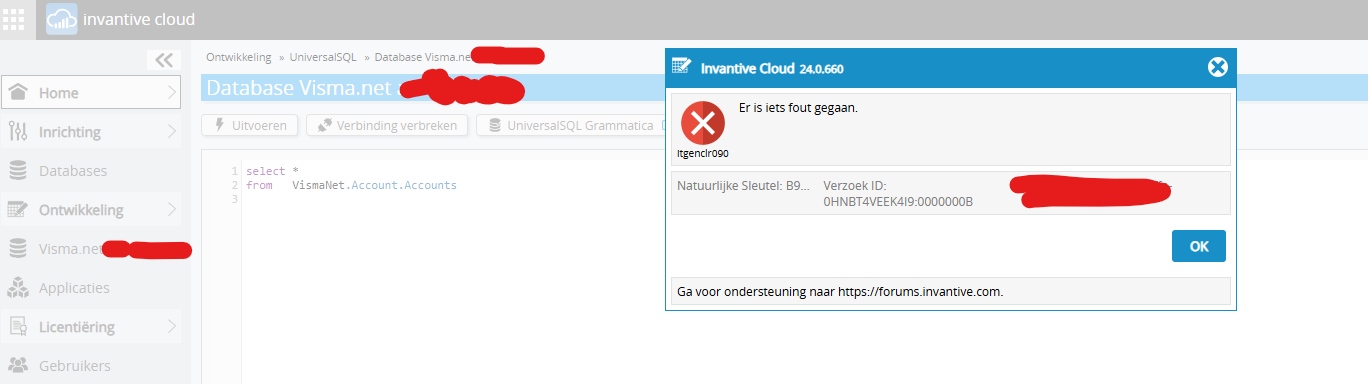Image resolution: width=1368 pixels, height=384 pixels.
Task: Click the lightning bolt Uitvoeren icon
Action: pyautogui.click(x=219, y=125)
